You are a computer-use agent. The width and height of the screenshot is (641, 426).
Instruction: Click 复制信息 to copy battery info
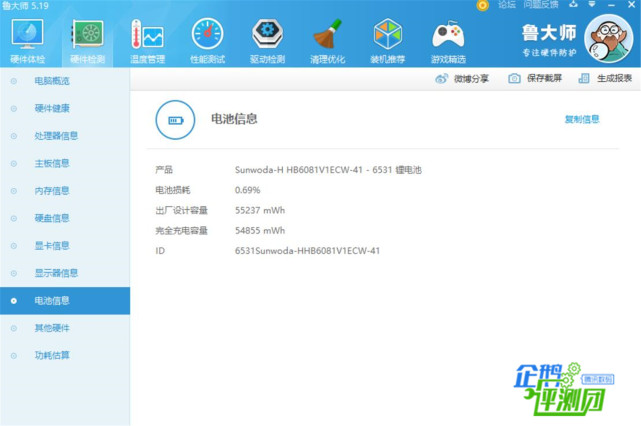pyautogui.click(x=582, y=119)
